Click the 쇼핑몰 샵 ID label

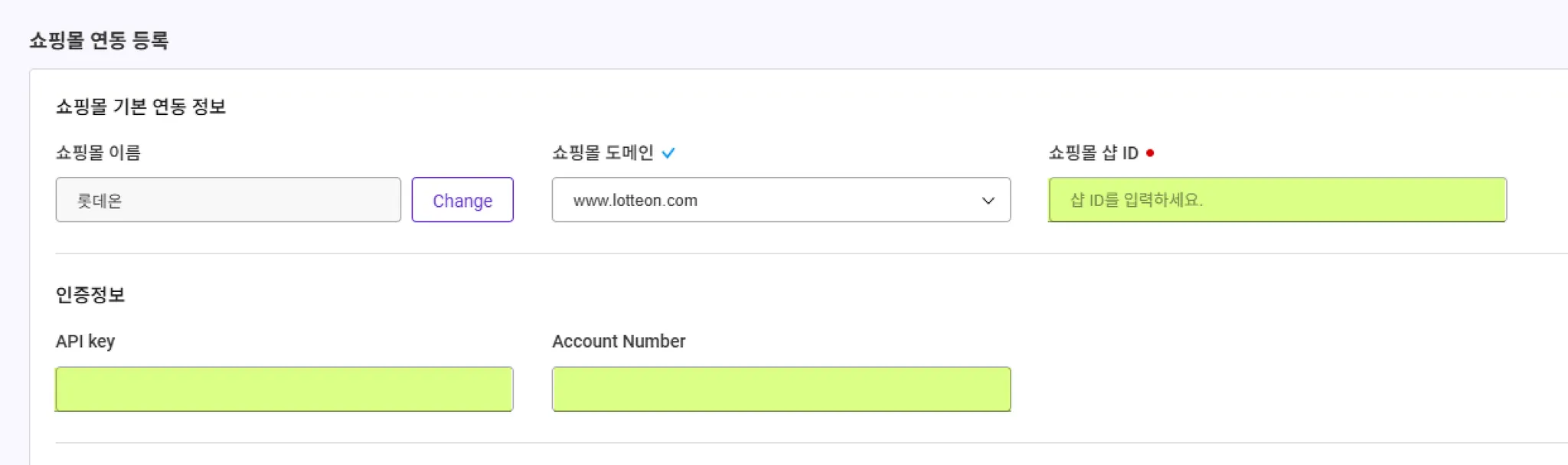pyautogui.click(x=1093, y=153)
